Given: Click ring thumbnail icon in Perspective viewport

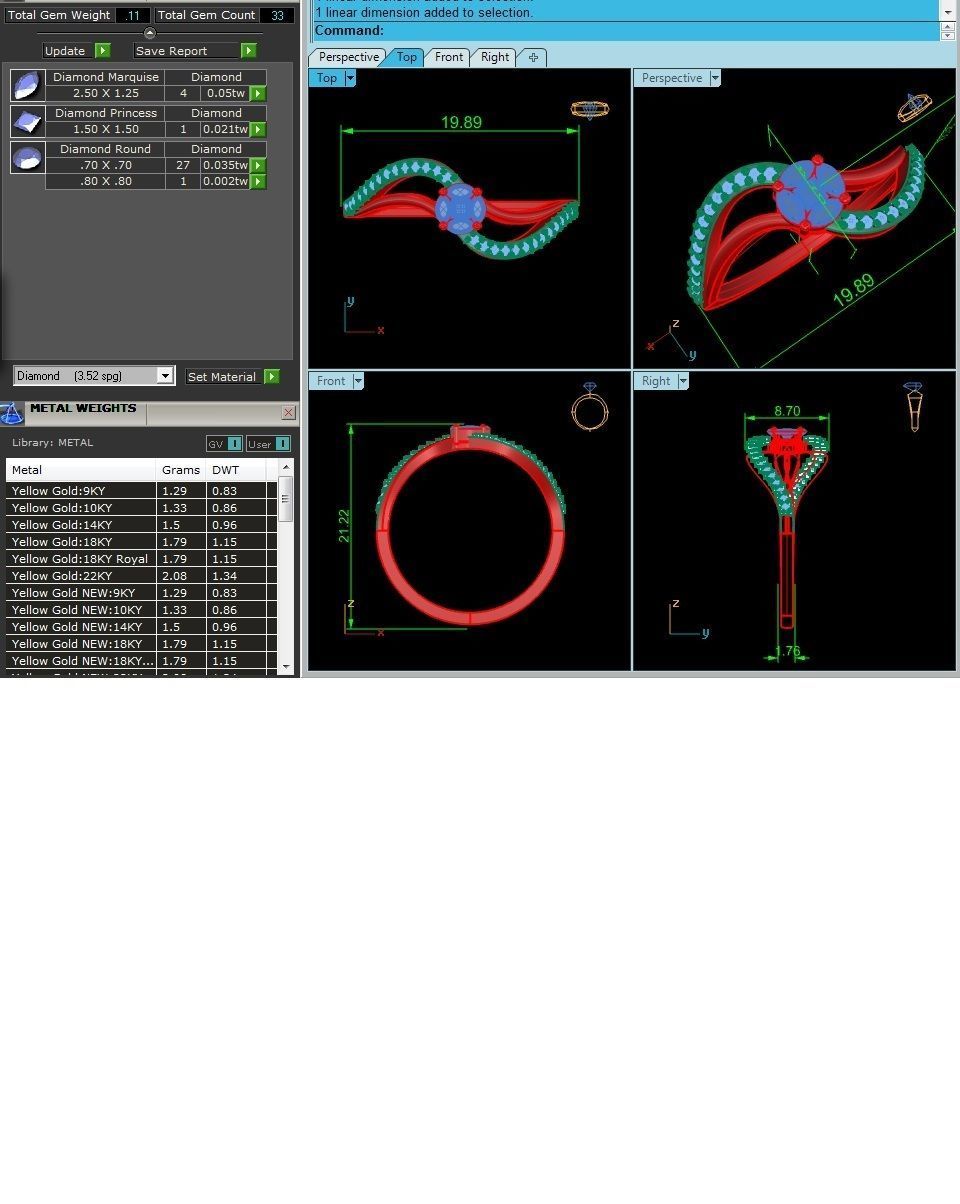Looking at the screenshot, I should [914, 106].
